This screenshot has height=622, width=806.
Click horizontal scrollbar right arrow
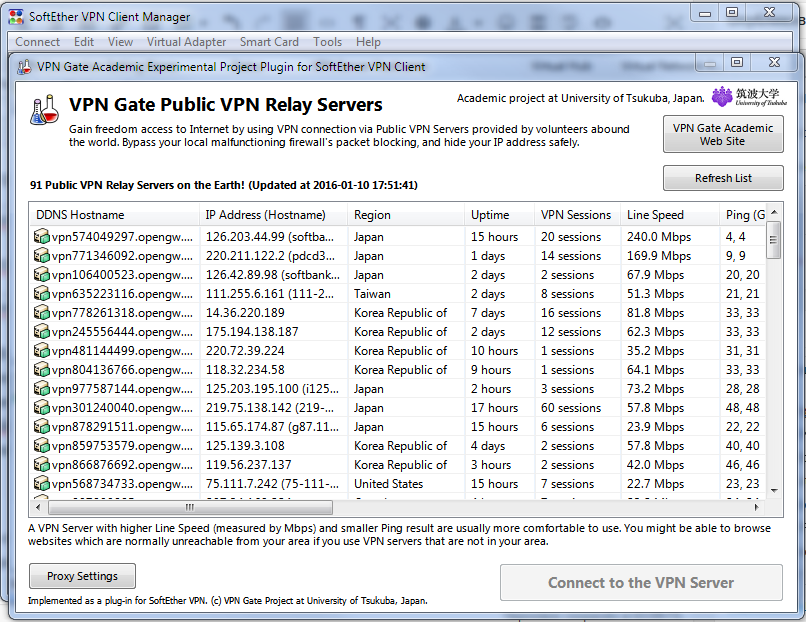click(756, 507)
